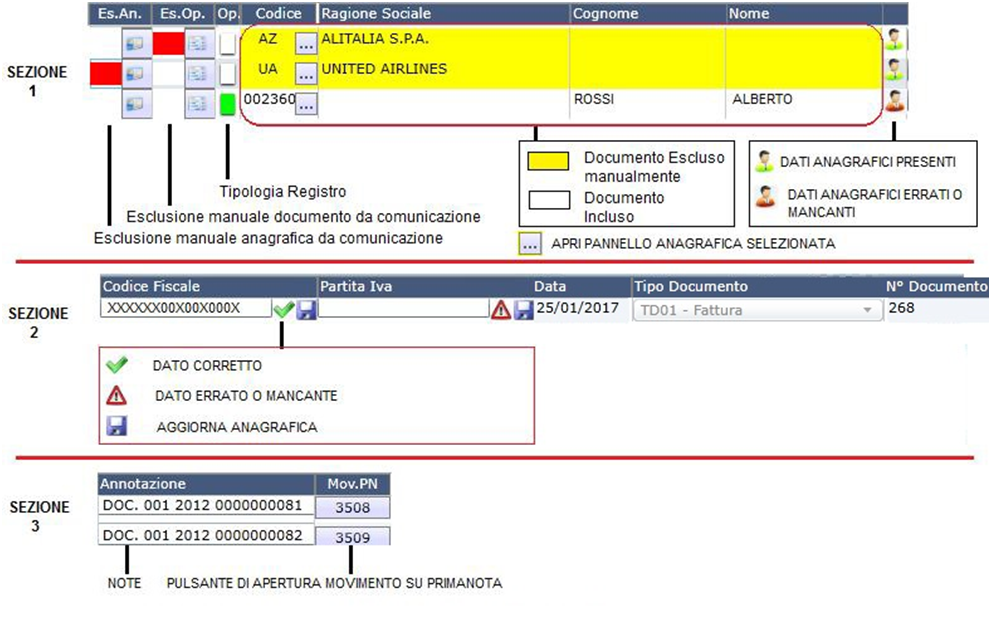Click the Mov.PN column header
Screen dimensions: 991x629
click(x=353, y=484)
